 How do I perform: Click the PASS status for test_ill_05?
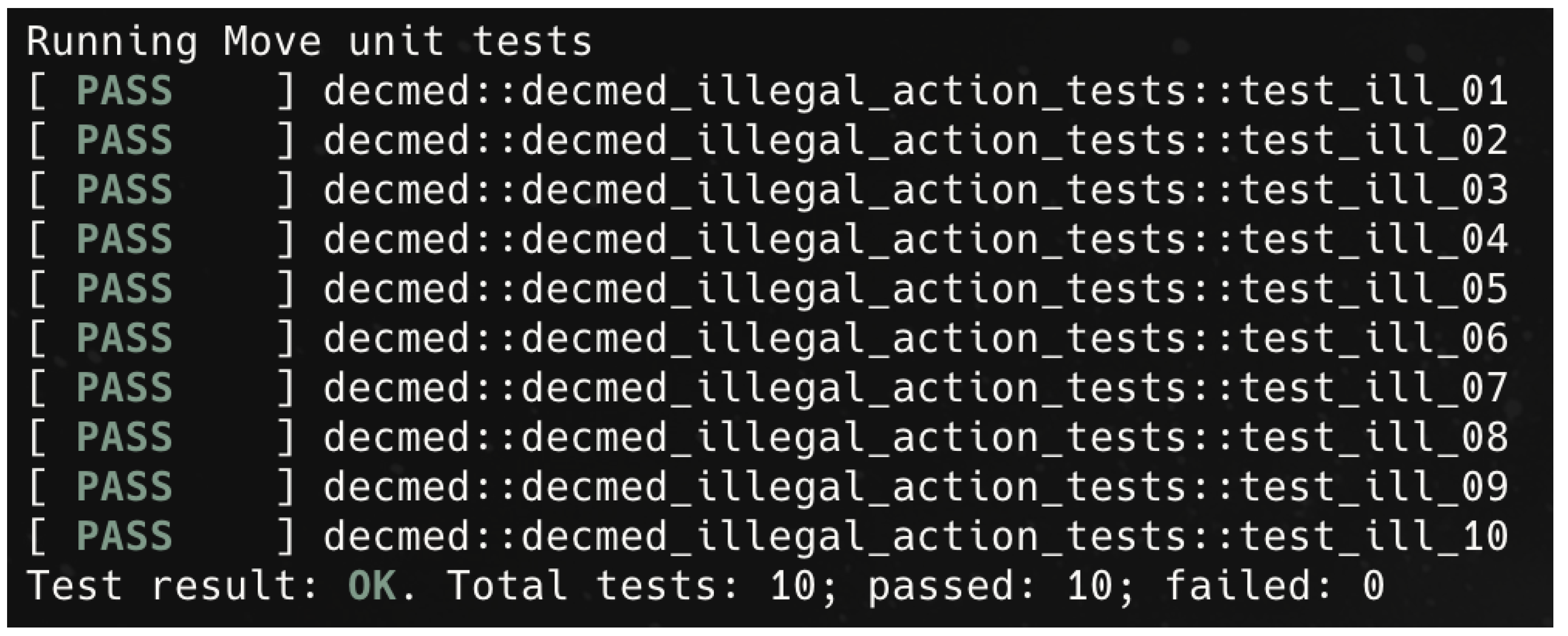click(125, 288)
